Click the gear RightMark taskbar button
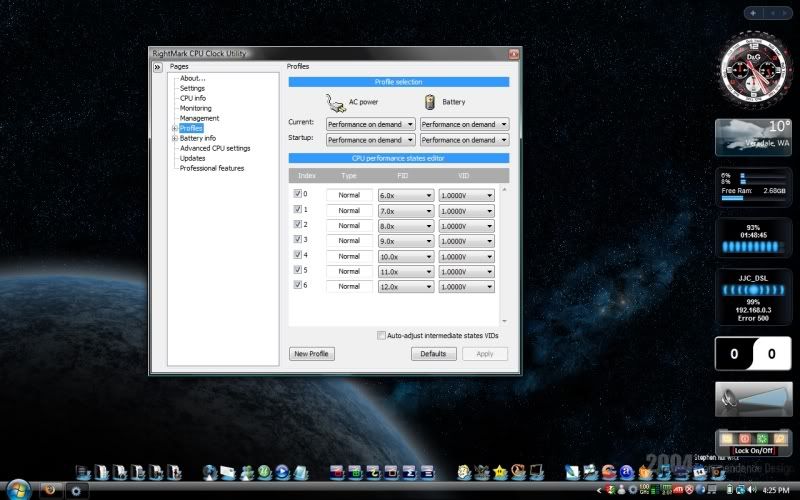Screen dimensions: 800x500 point(76,490)
